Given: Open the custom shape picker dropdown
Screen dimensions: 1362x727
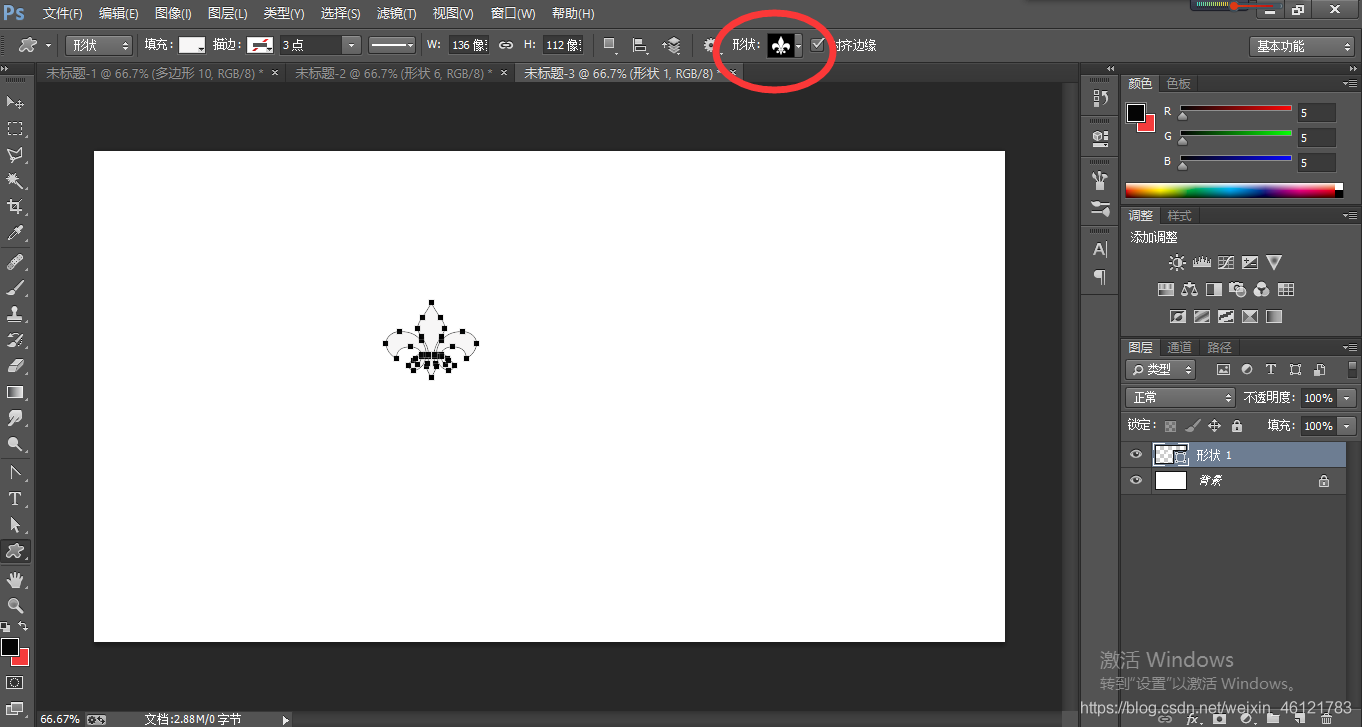Looking at the screenshot, I should click(798, 46).
